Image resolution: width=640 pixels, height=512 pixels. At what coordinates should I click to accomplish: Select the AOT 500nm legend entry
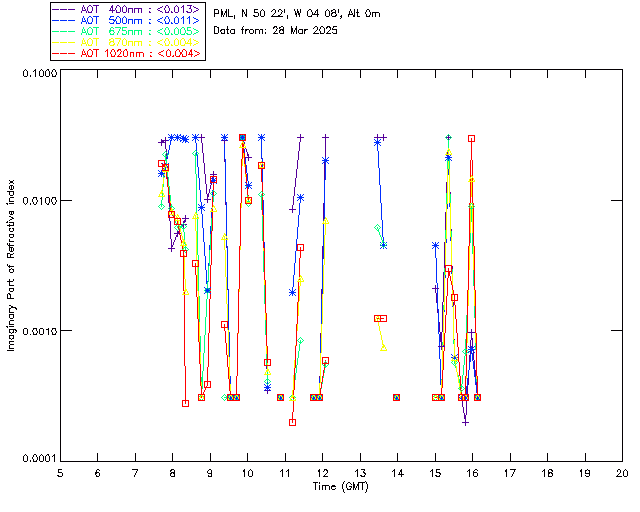(x=127, y=20)
